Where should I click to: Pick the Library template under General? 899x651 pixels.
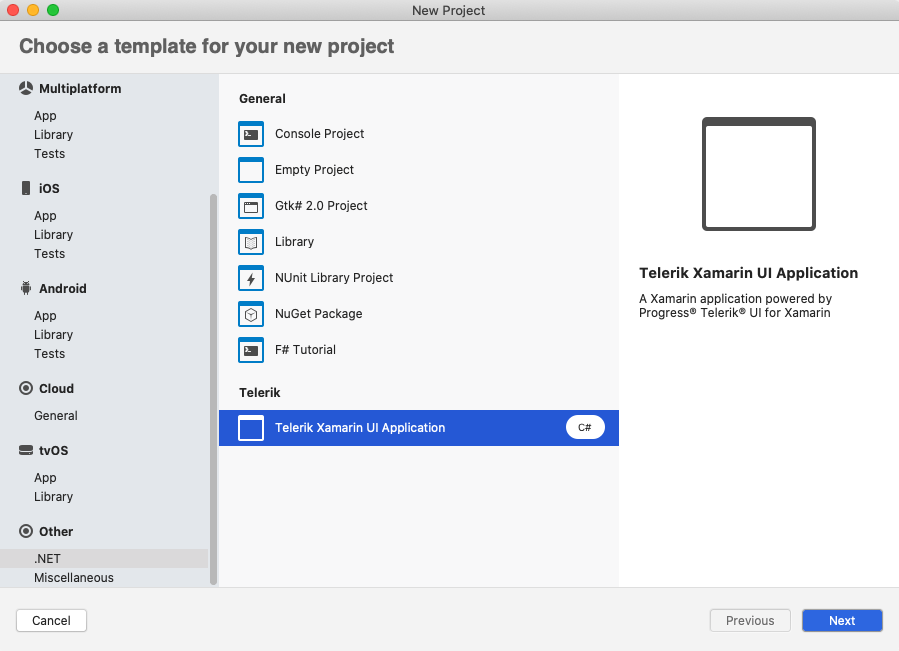(x=419, y=242)
